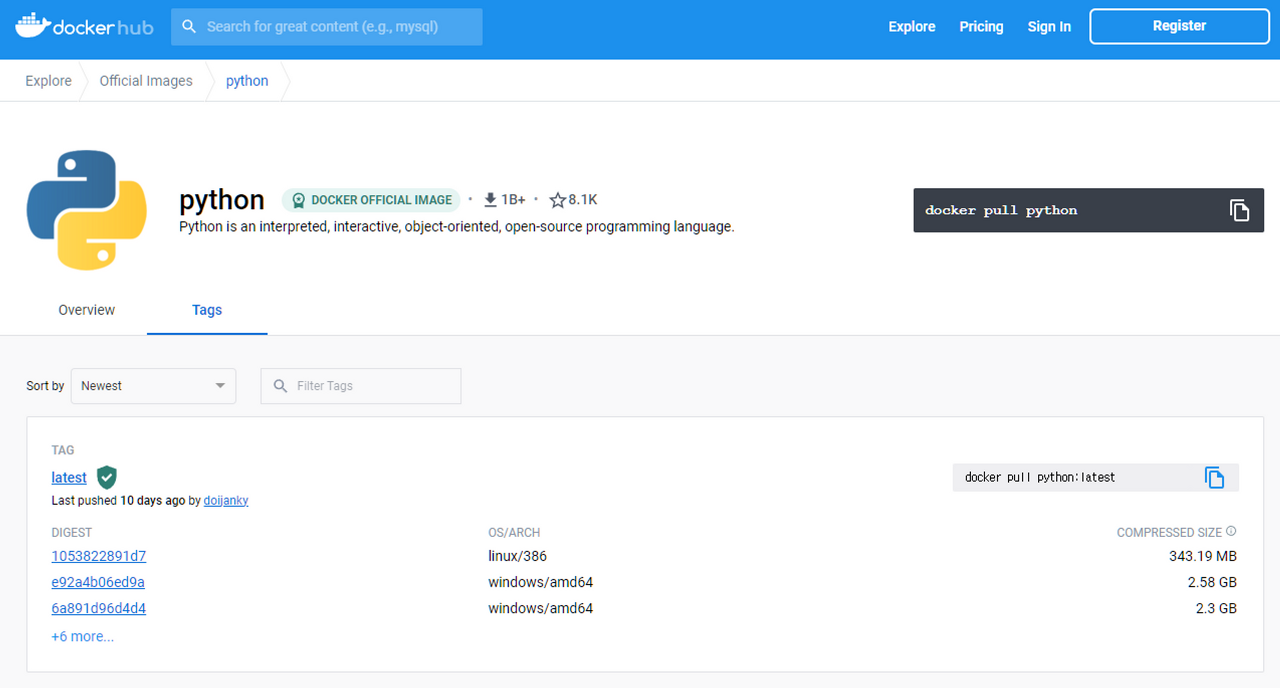This screenshot has width=1280, height=688.
Task: Click the star rating icon
Action: (x=557, y=200)
